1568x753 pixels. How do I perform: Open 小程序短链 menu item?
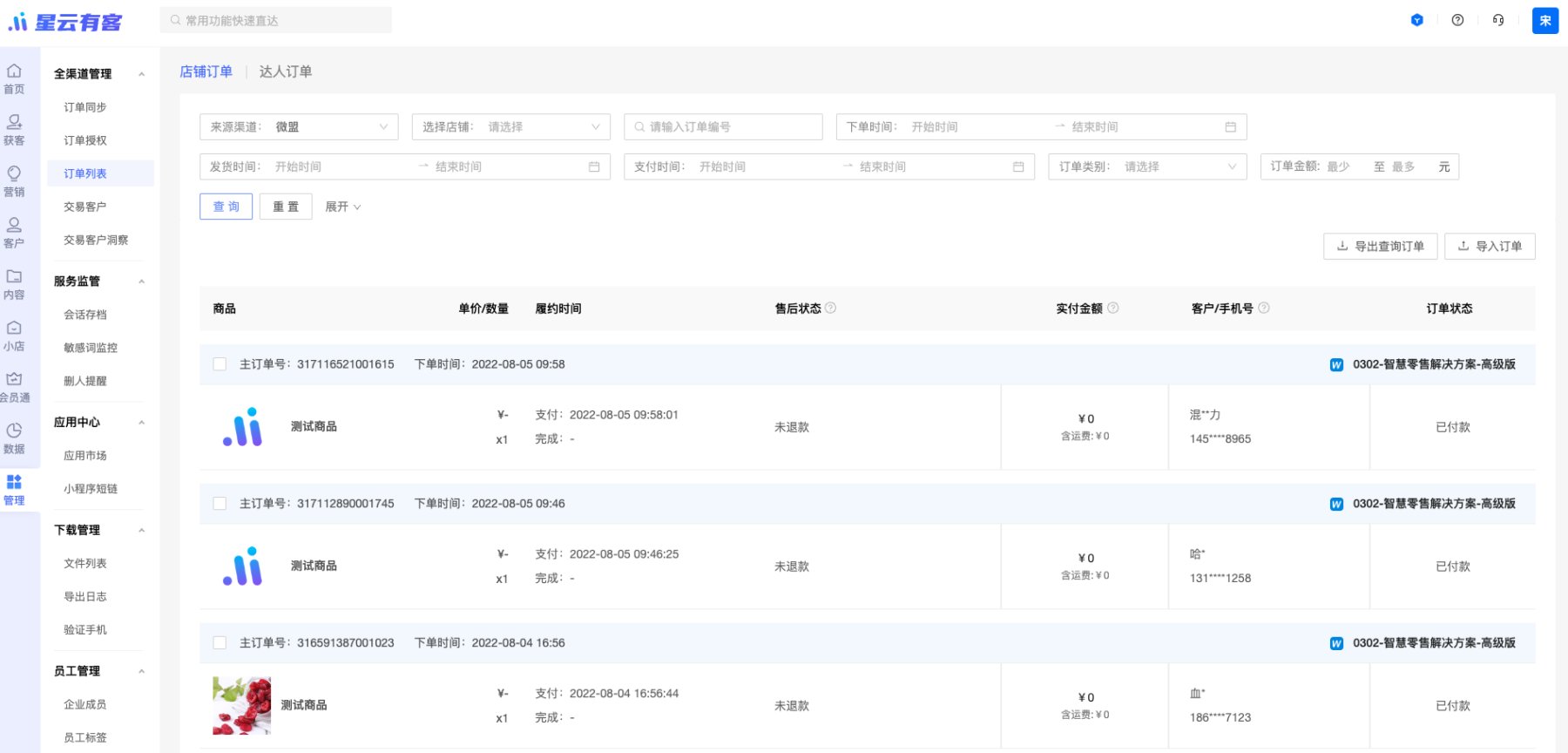tap(90, 489)
